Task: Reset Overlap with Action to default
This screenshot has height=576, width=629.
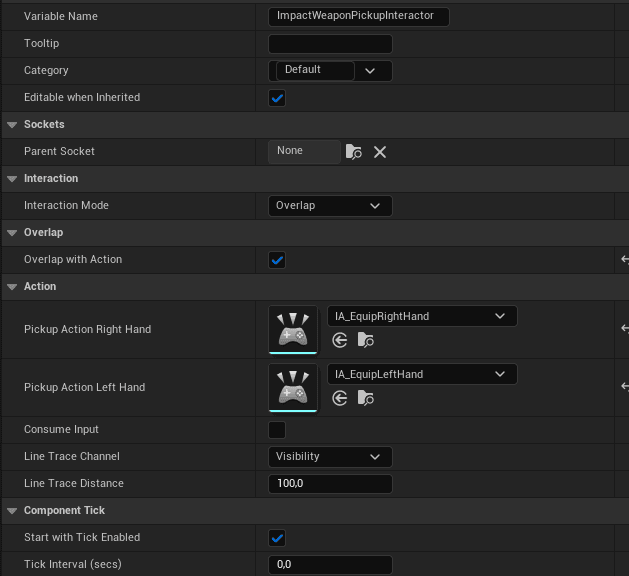Action: click(625, 260)
